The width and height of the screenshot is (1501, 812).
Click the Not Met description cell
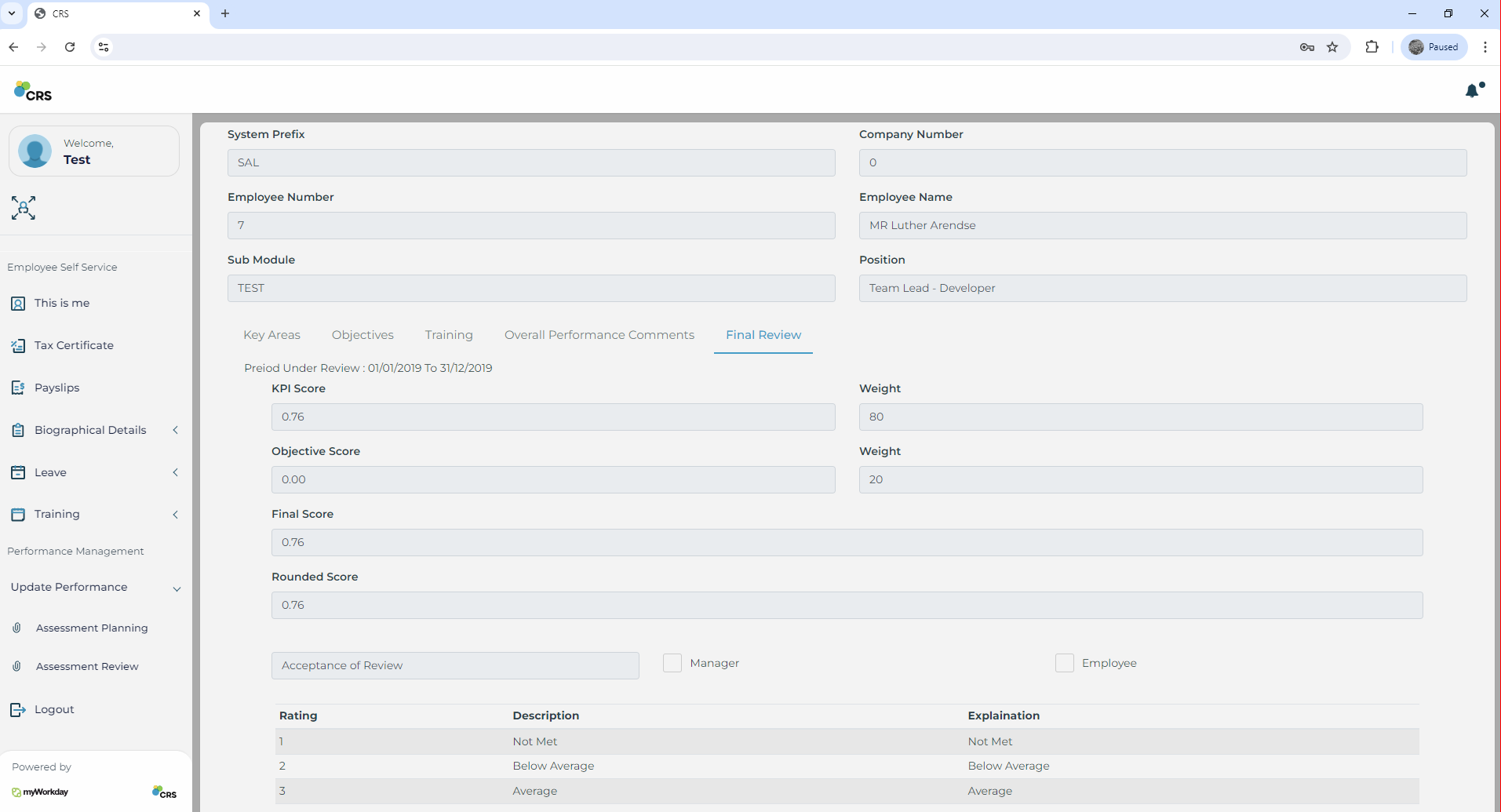[x=535, y=741]
